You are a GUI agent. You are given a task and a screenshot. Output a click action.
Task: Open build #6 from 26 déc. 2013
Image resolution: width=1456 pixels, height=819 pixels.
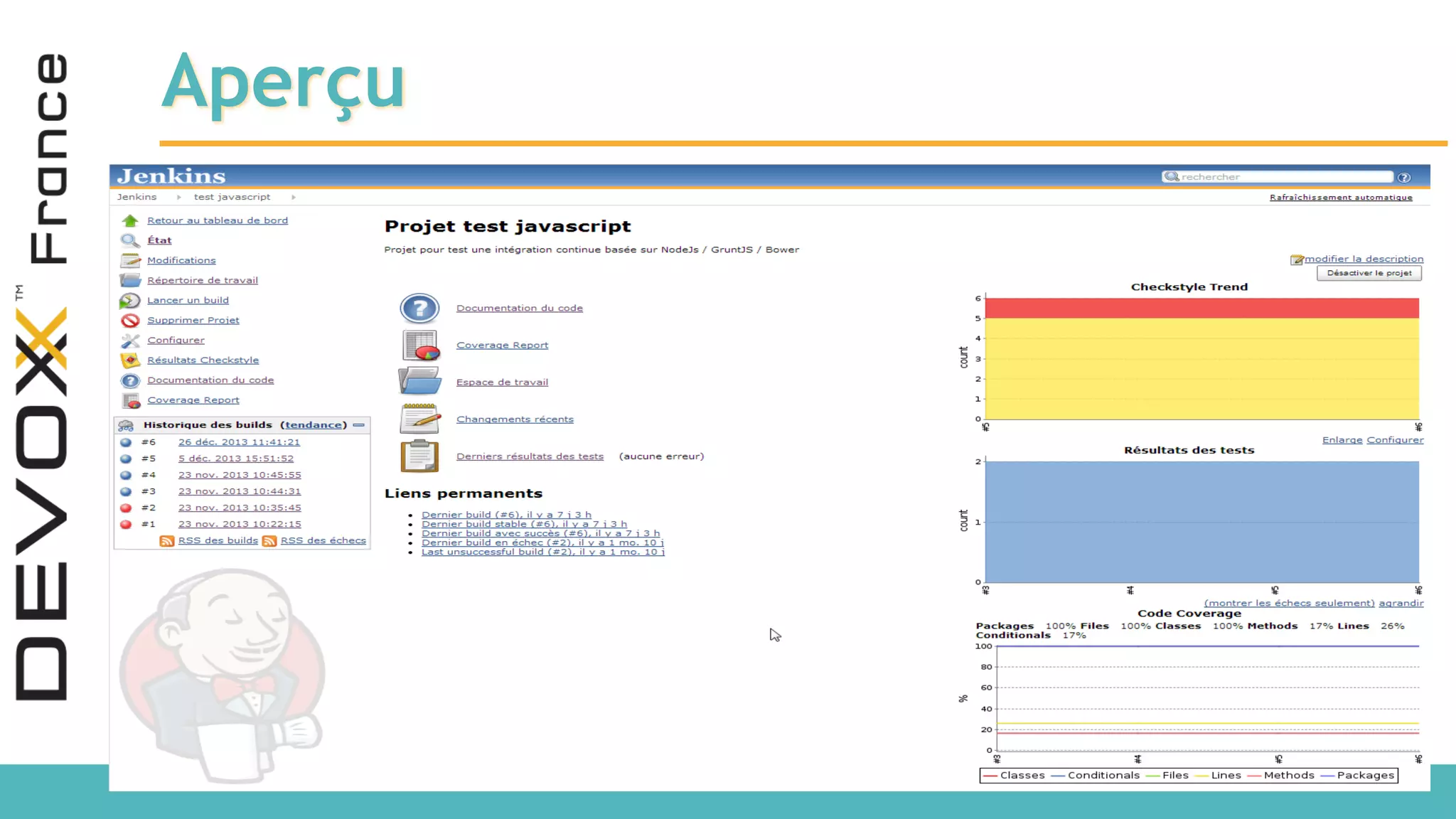coord(239,442)
